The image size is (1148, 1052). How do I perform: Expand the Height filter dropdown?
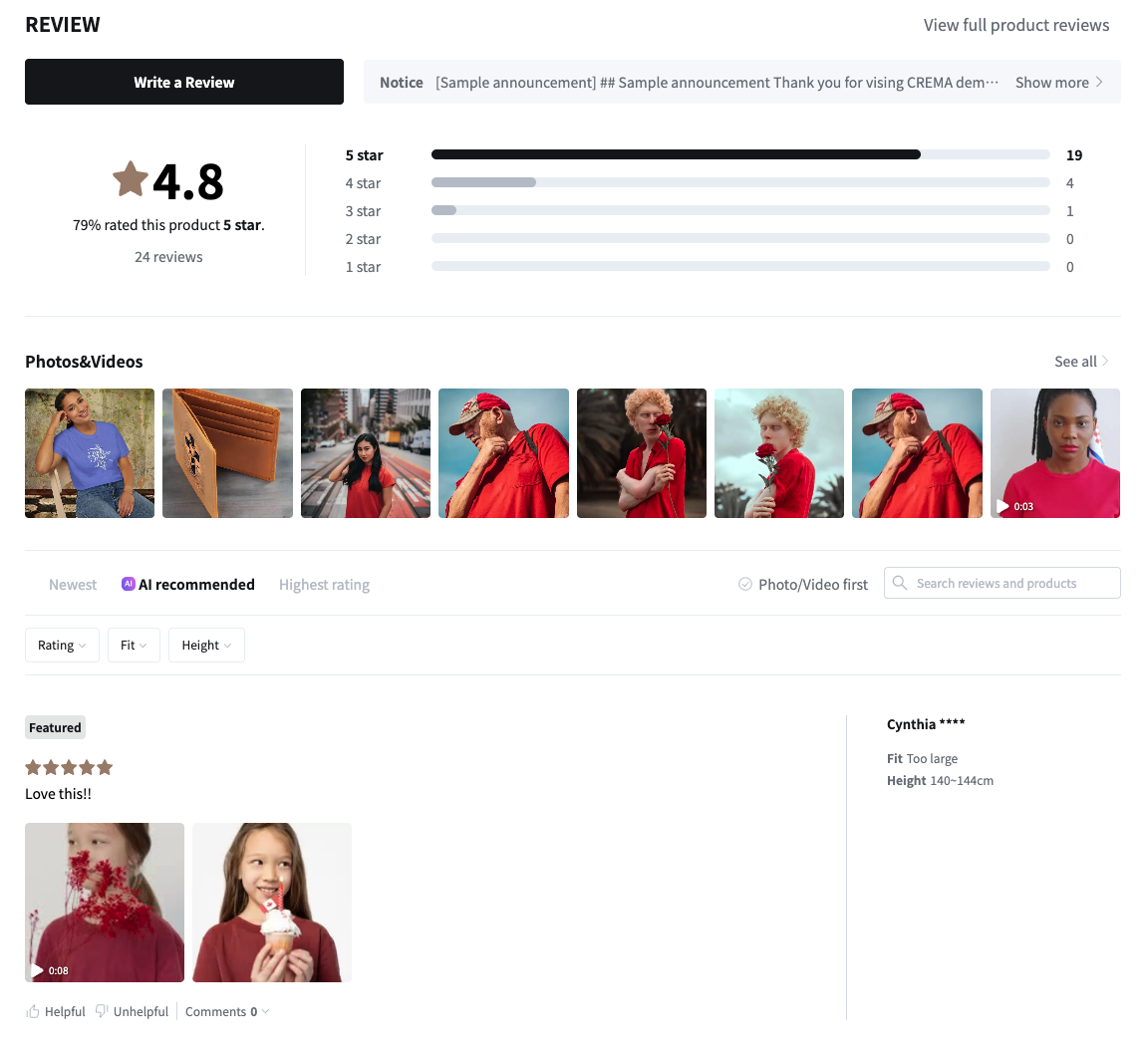[x=206, y=646]
